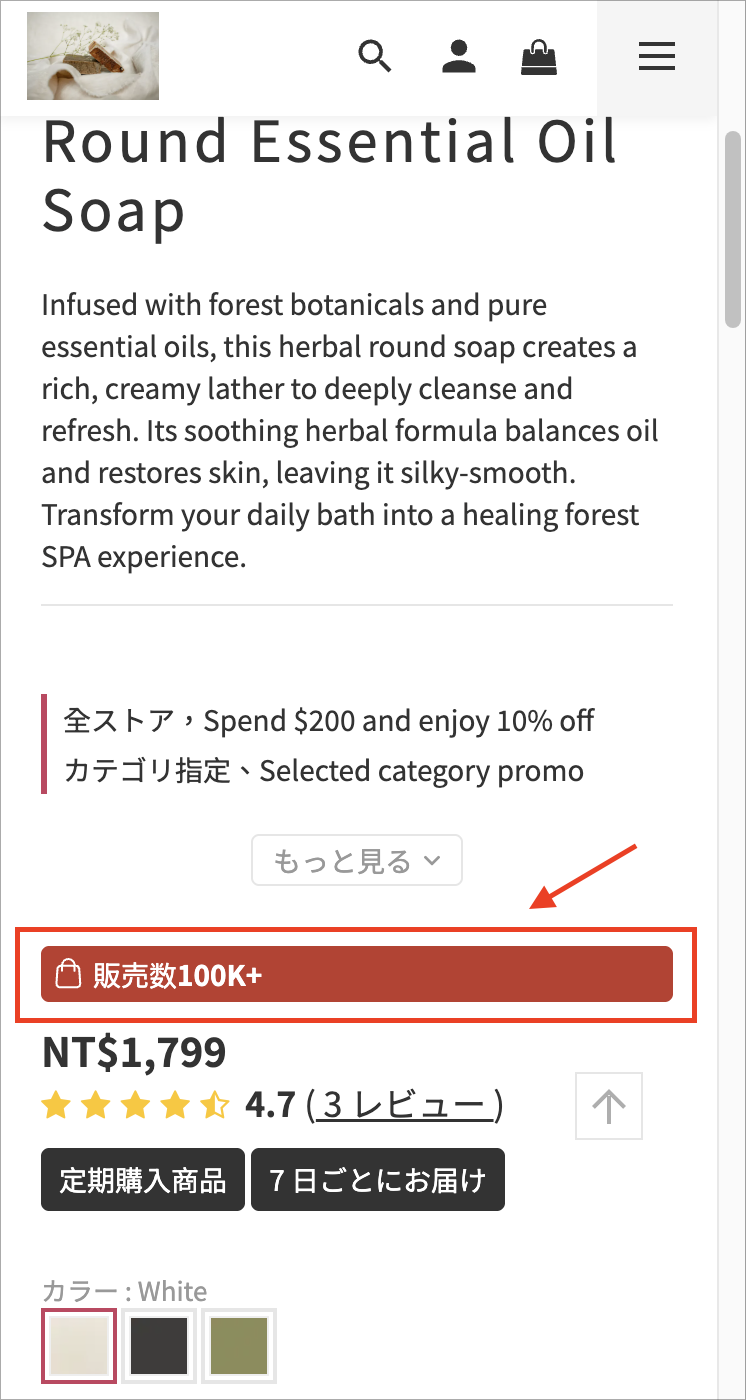Click the bag icon in sales badge
Image resolution: width=746 pixels, height=1400 pixels.
tap(67, 974)
